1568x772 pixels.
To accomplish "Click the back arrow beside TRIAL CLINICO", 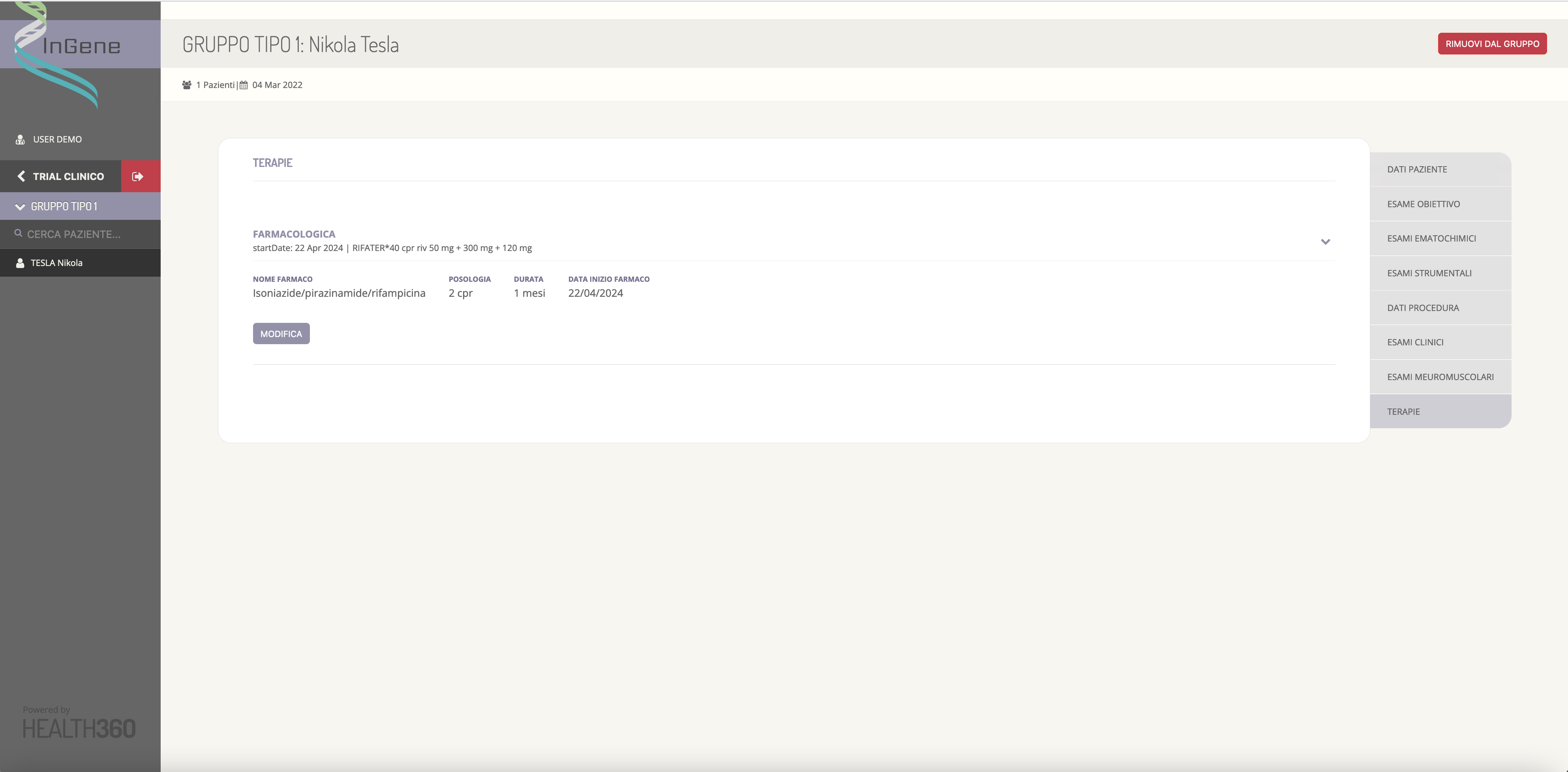I will [21, 176].
